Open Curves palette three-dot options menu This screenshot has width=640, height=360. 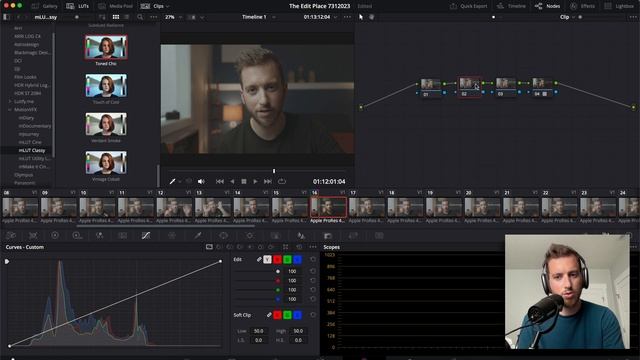pyautogui.click(x=313, y=247)
